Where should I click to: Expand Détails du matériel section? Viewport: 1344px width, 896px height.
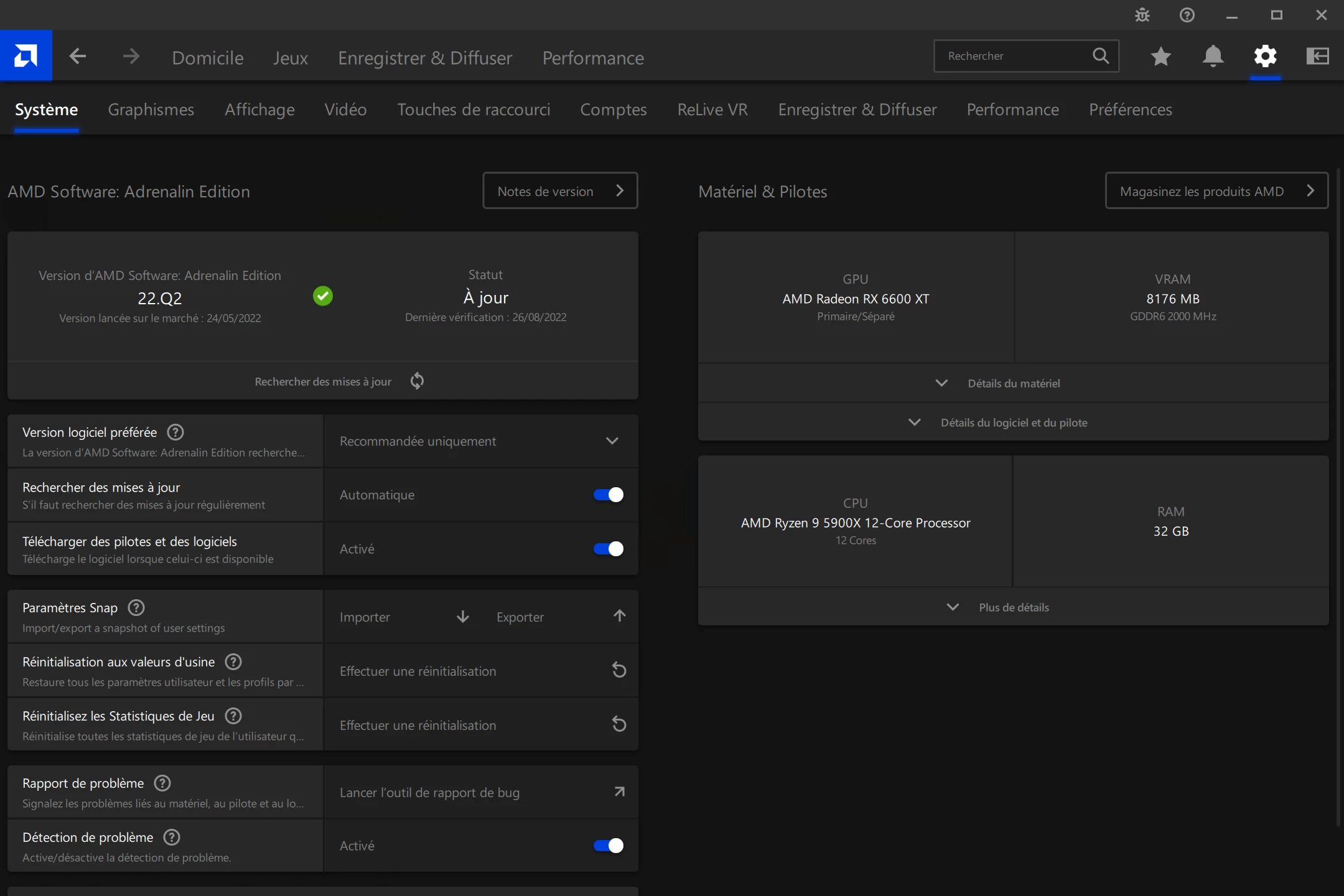pos(1013,383)
